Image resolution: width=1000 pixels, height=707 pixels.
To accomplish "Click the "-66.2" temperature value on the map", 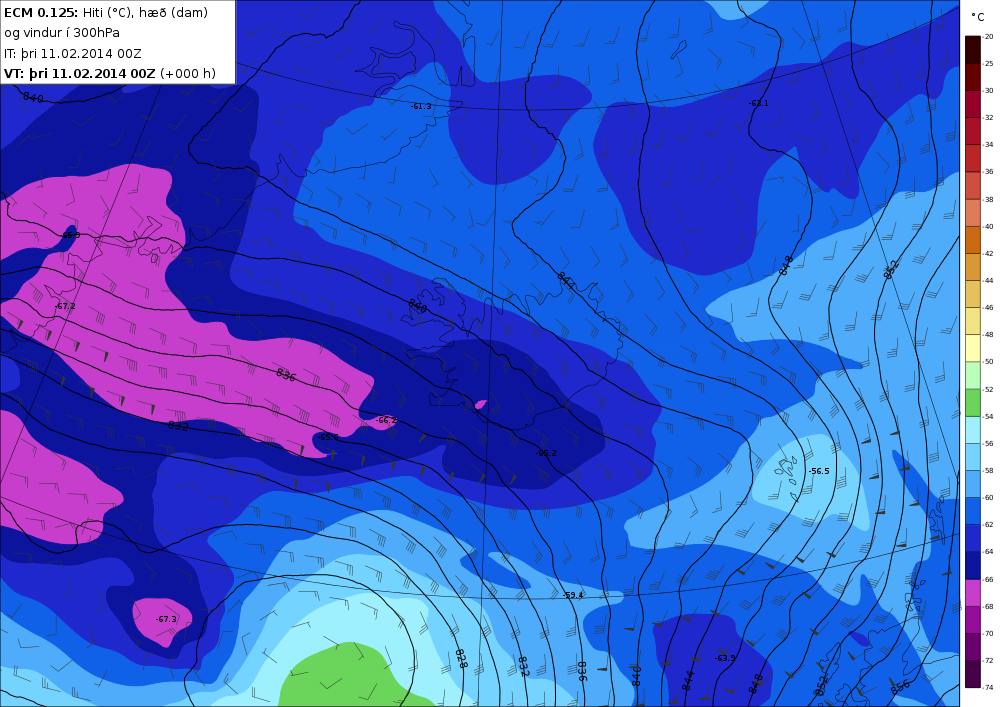I will click(386, 421).
